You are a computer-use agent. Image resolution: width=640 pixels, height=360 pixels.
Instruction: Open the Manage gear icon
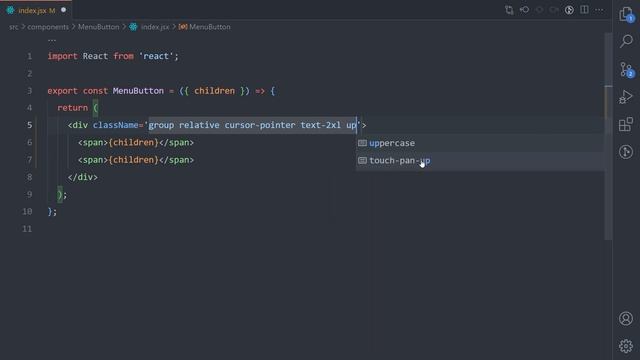(x=626, y=346)
